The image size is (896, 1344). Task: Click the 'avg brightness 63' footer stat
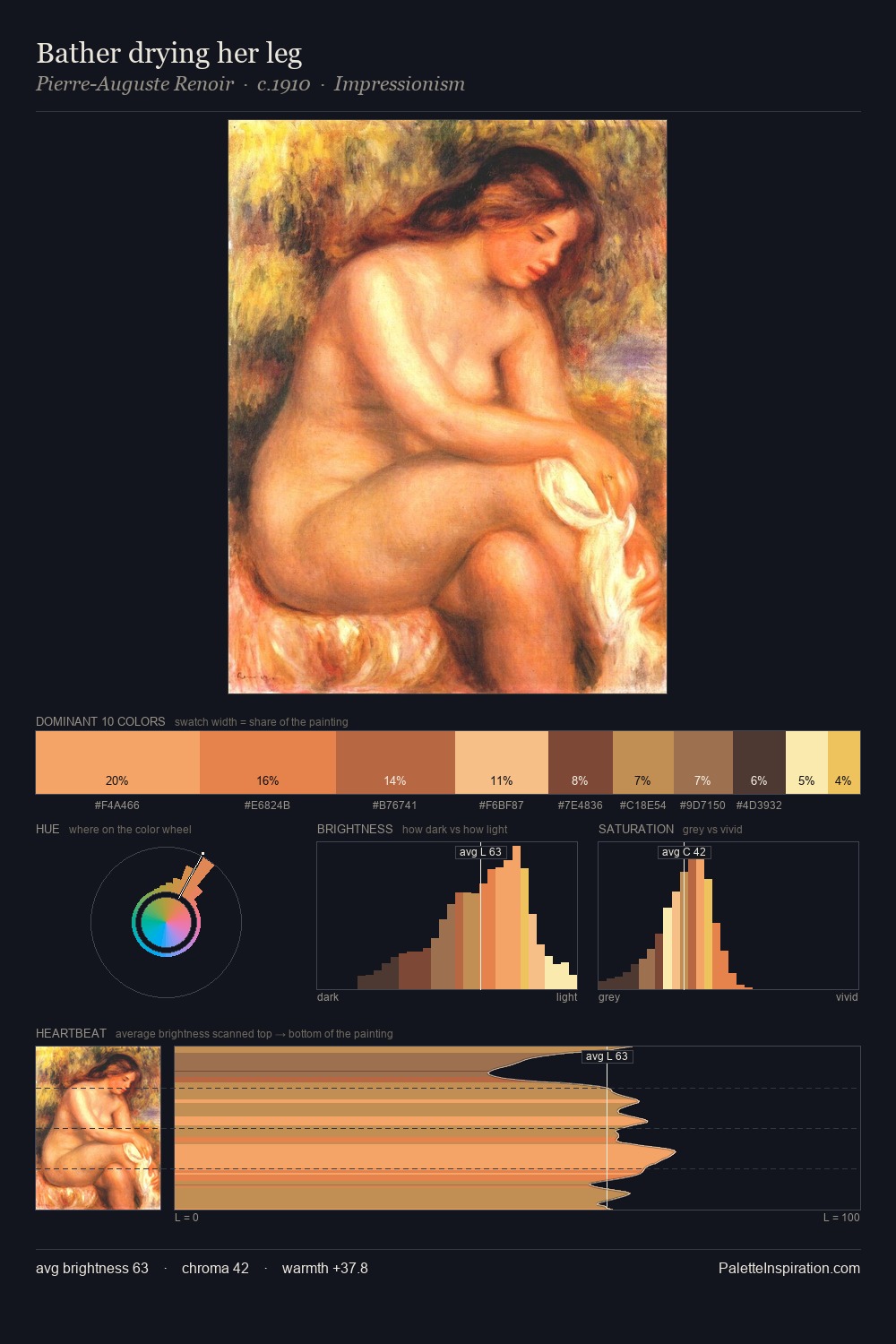pos(92,1269)
